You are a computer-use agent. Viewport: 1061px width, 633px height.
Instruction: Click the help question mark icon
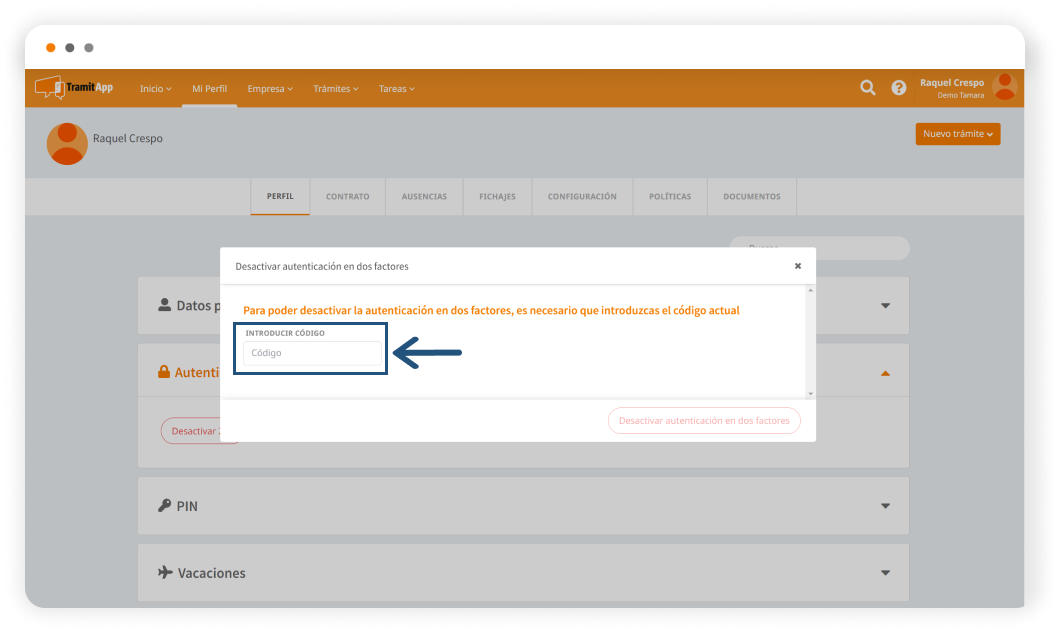(x=899, y=88)
